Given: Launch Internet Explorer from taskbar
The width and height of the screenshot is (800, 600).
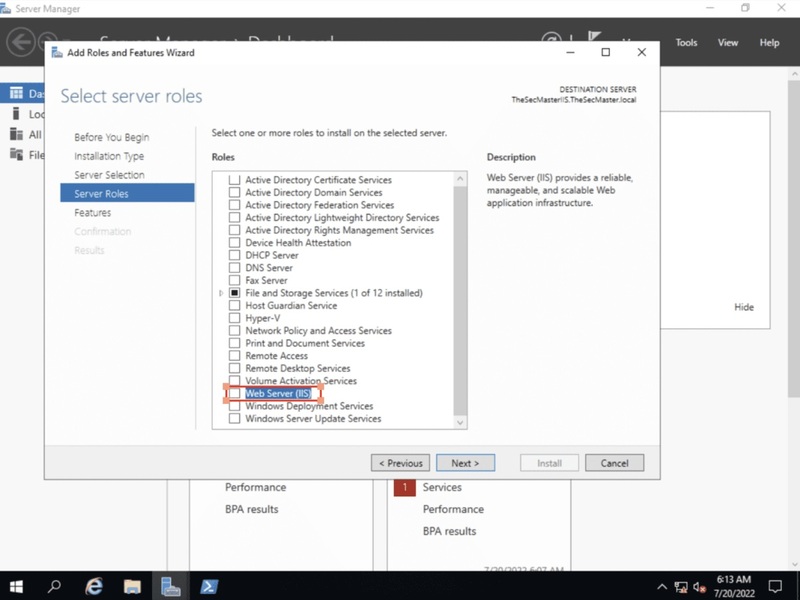Looking at the screenshot, I should tap(94, 587).
